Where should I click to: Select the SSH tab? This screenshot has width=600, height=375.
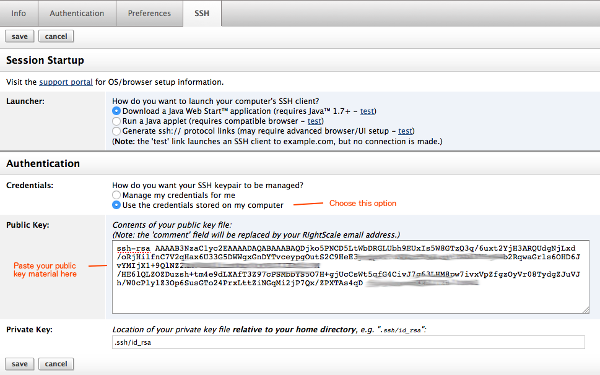pos(202,13)
